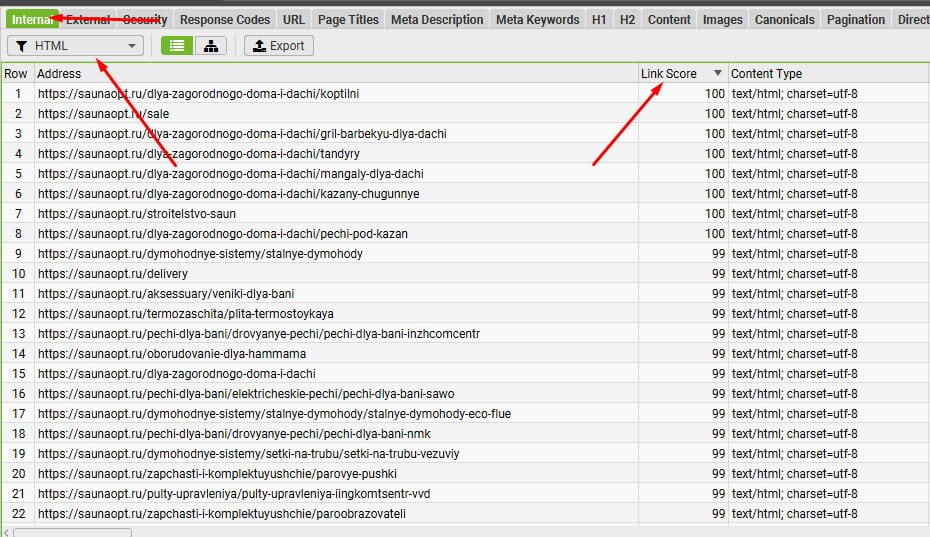Viewport: 930px width, 537px height.
Task: Select the plita-termostoykaya URL
Action: click(x=186, y=314)
